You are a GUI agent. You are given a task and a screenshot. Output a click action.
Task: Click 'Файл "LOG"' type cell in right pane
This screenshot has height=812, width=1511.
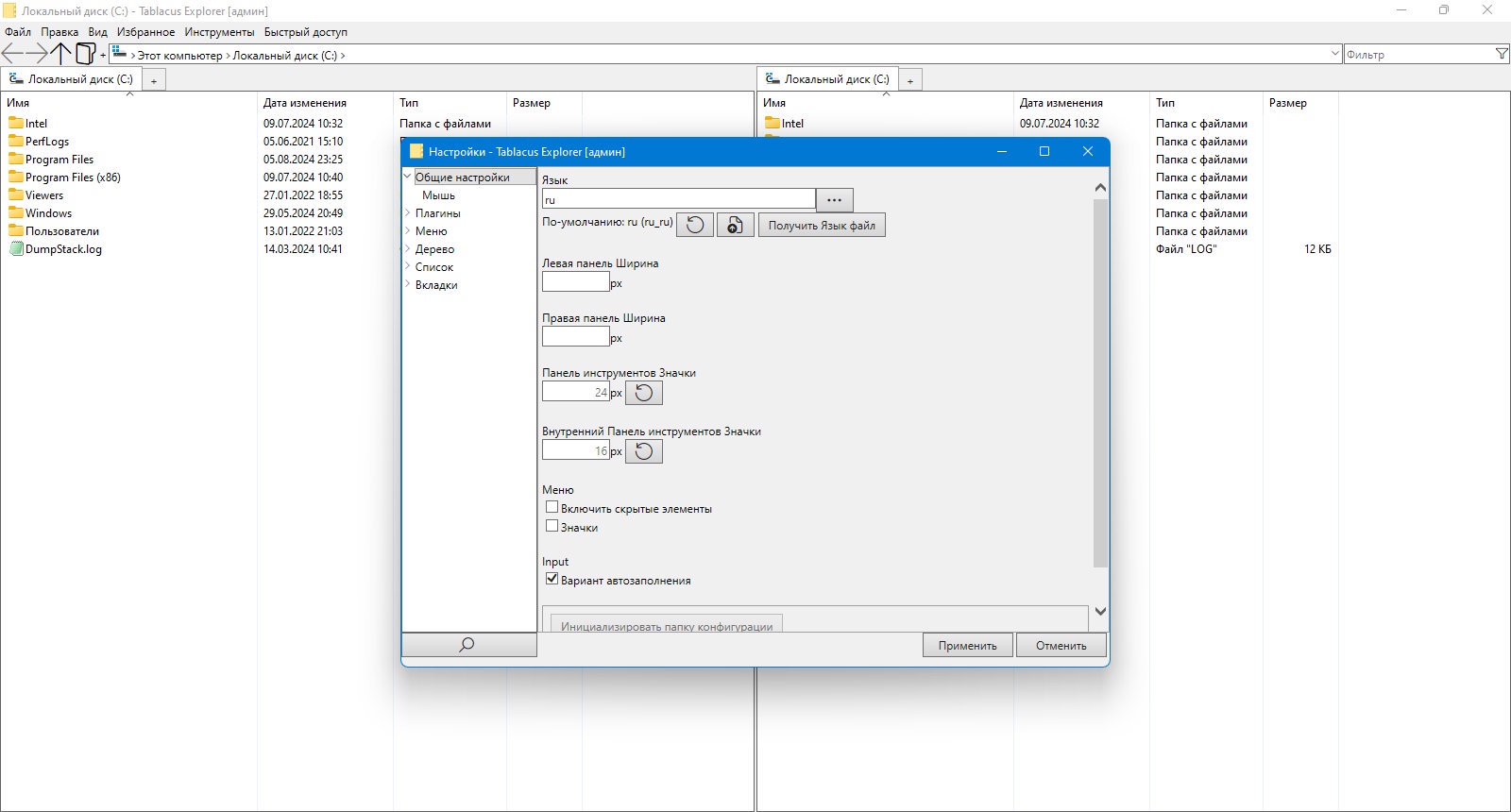click(x=1186, y=249)
